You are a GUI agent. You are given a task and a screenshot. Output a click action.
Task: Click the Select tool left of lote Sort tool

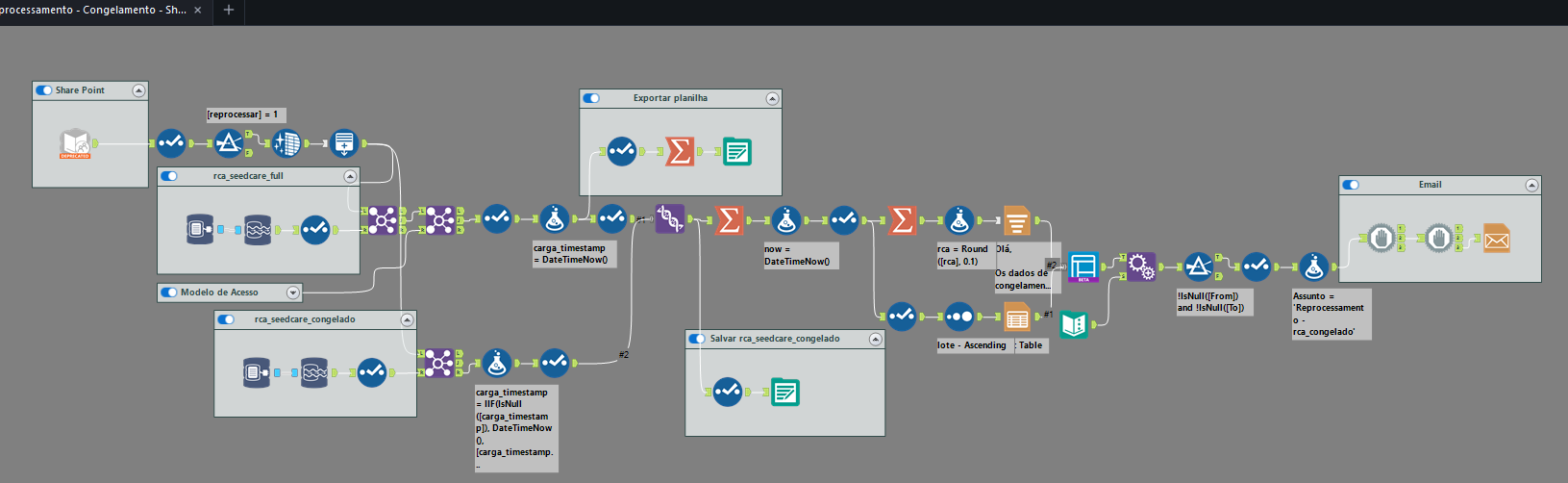point(902,316)
